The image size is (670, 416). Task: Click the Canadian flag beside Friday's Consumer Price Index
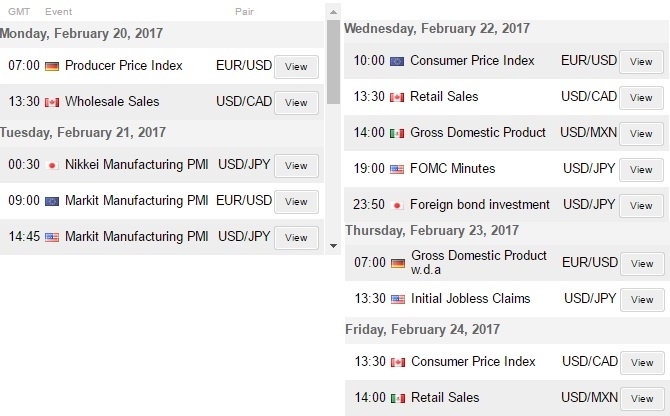[397, 362]
